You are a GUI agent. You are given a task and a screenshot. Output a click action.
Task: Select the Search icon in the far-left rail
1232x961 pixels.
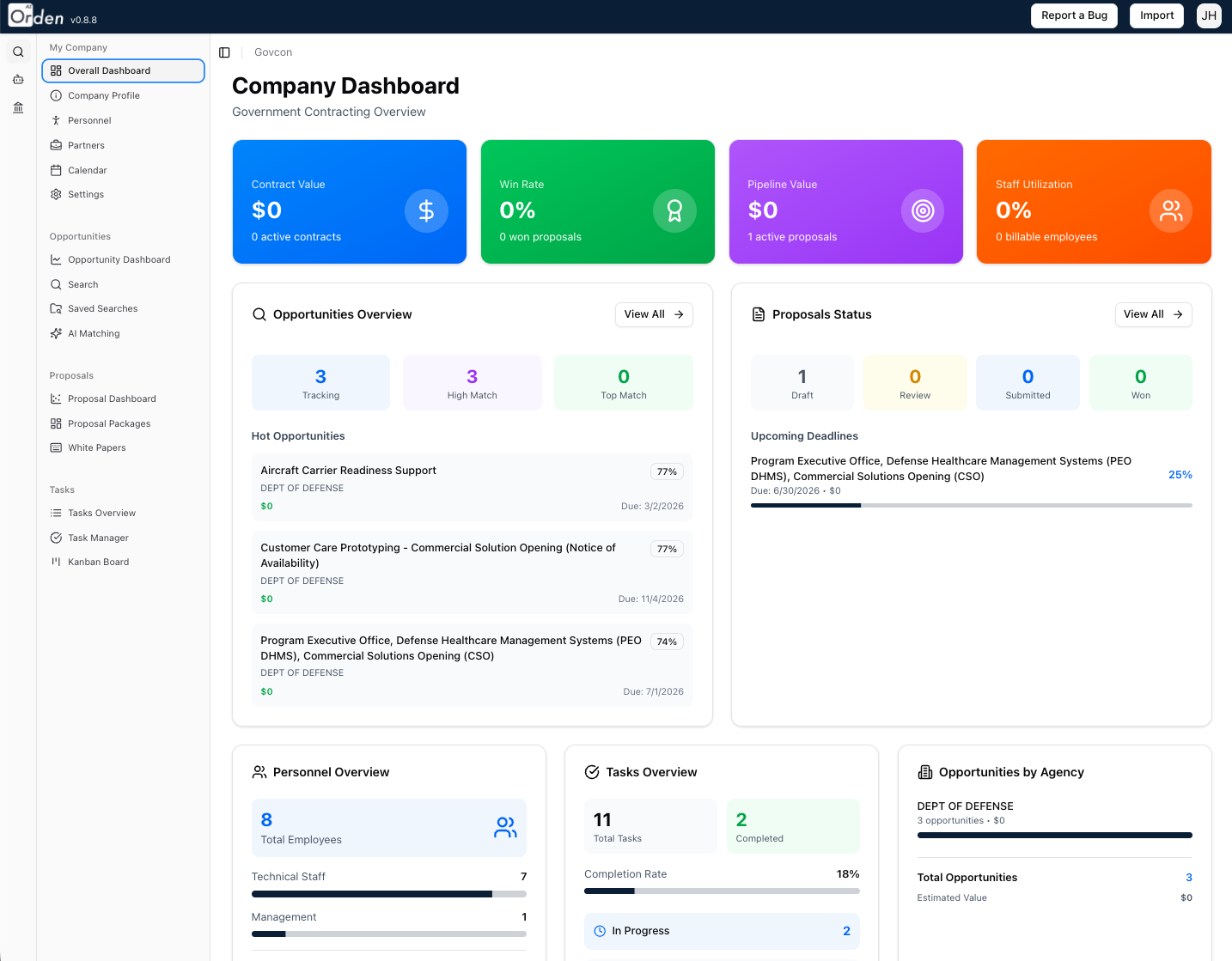point(18,52)
